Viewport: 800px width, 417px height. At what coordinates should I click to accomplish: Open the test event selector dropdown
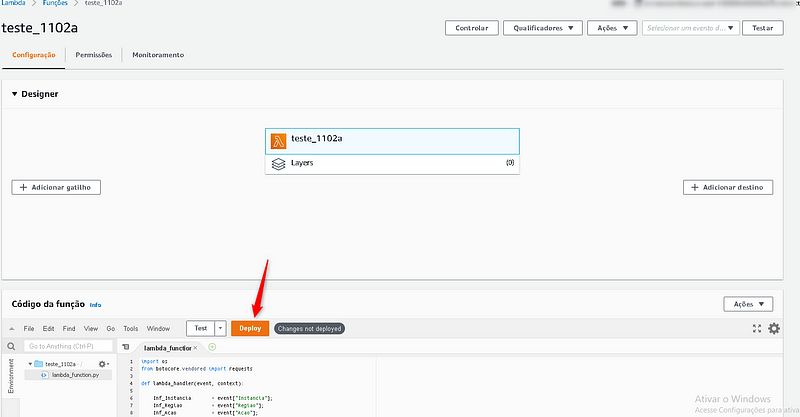click(690, 28)
